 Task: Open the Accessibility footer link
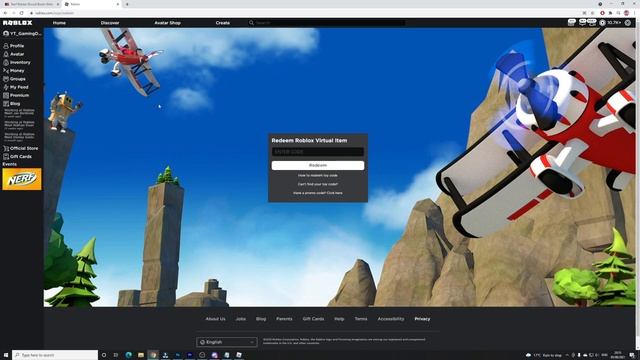(391, 319)
